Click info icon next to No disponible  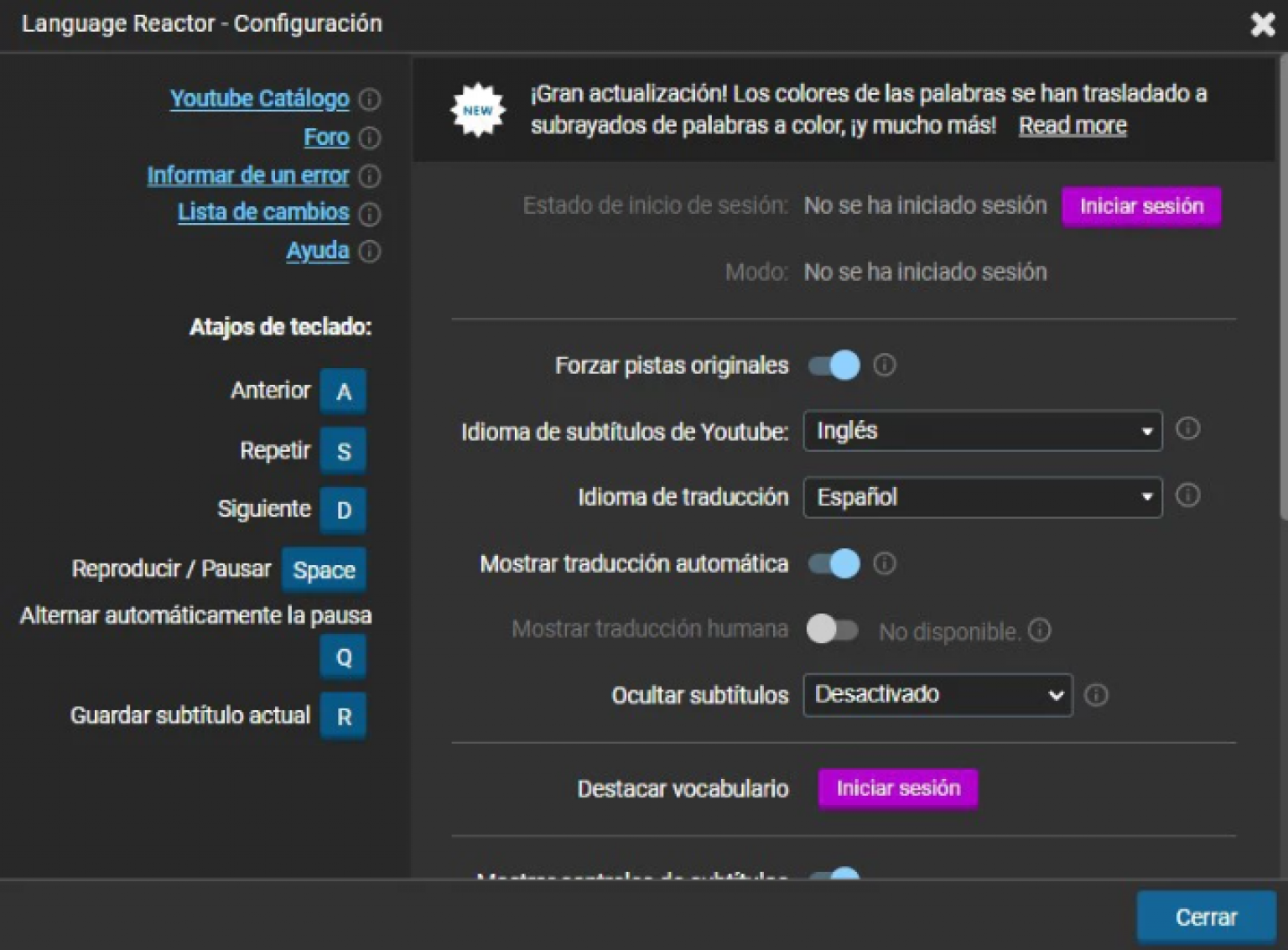click(x=1040, y=630)
